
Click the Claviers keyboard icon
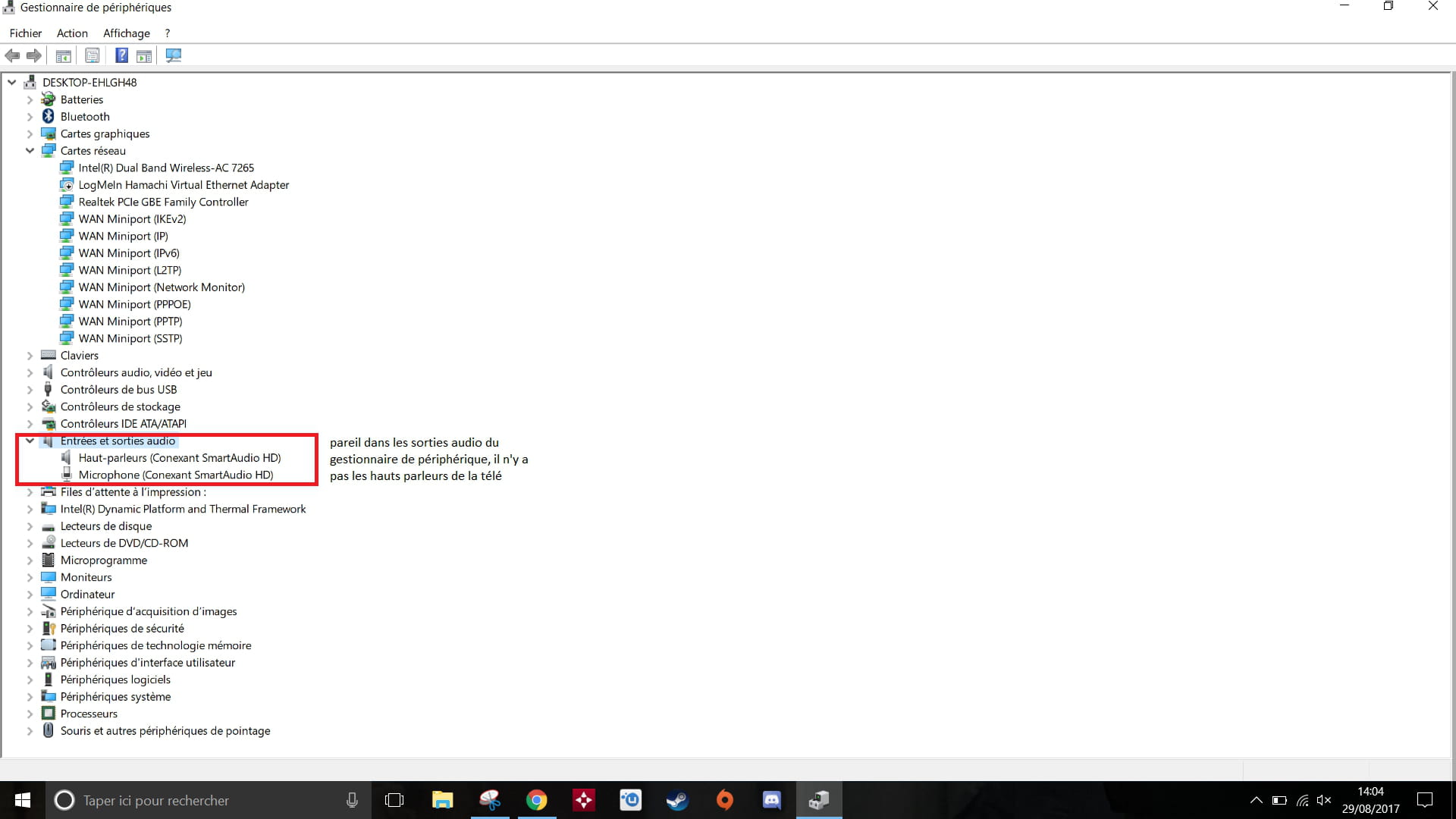49,355
